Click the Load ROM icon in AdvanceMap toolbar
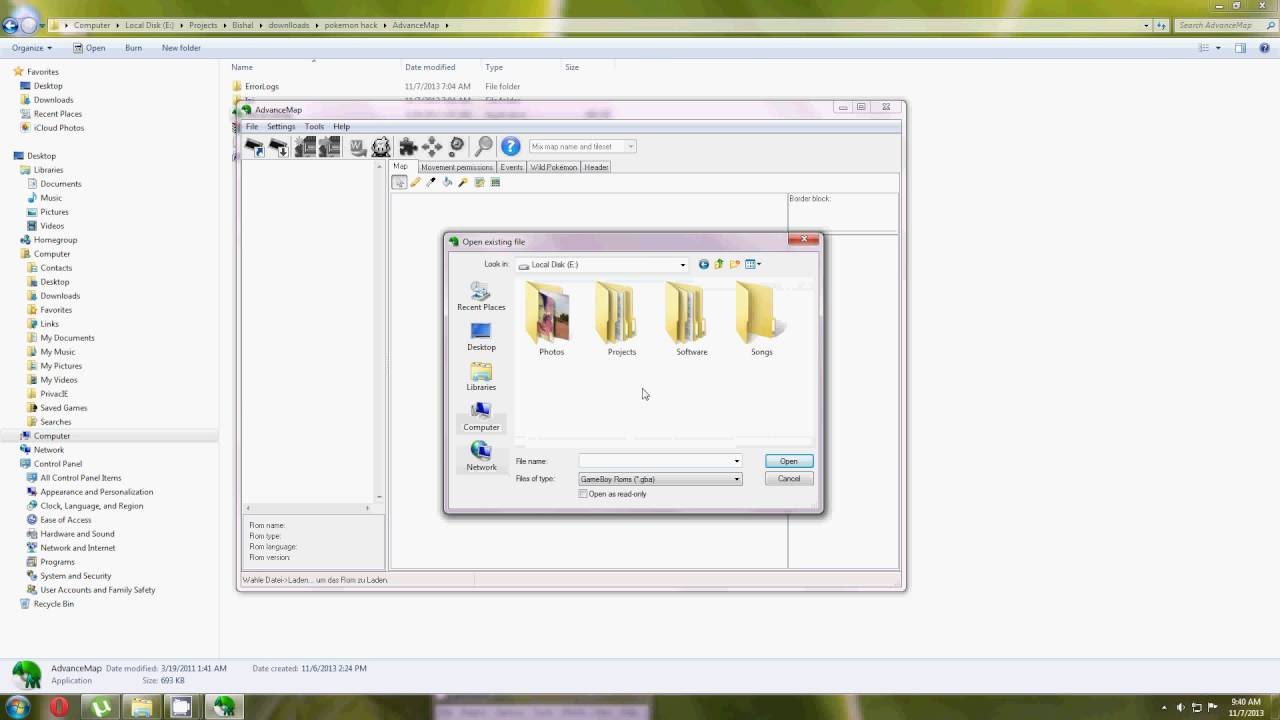Image resolution: width=1280 pixels, height=720 pixels. pyautogui.click(x=254, y=147)
